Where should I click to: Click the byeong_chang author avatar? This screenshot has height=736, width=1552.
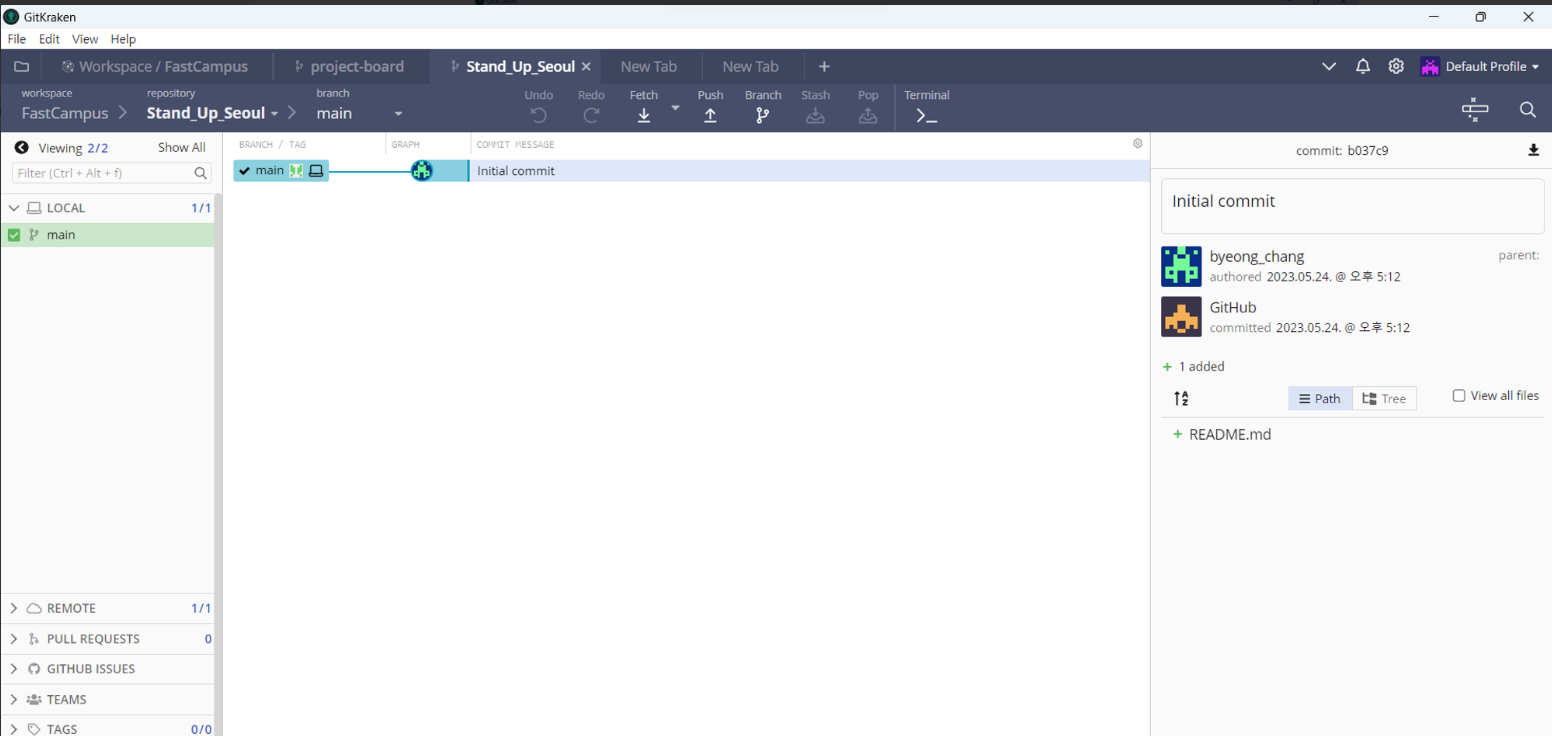pyautogui.click(x=1181, y=266)
